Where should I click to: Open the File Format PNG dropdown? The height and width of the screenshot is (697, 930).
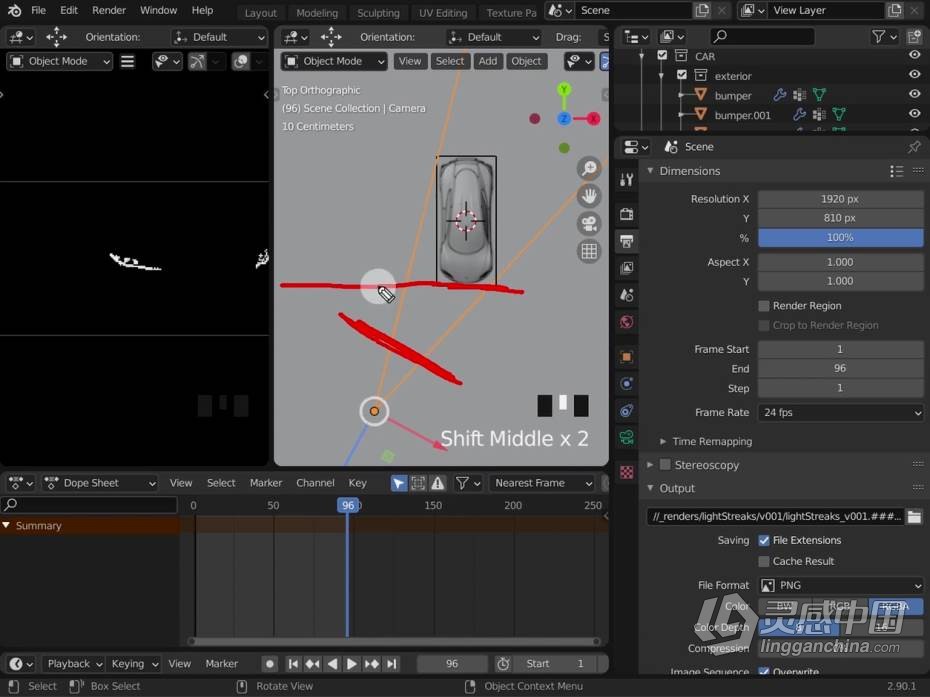pos(840,585)
